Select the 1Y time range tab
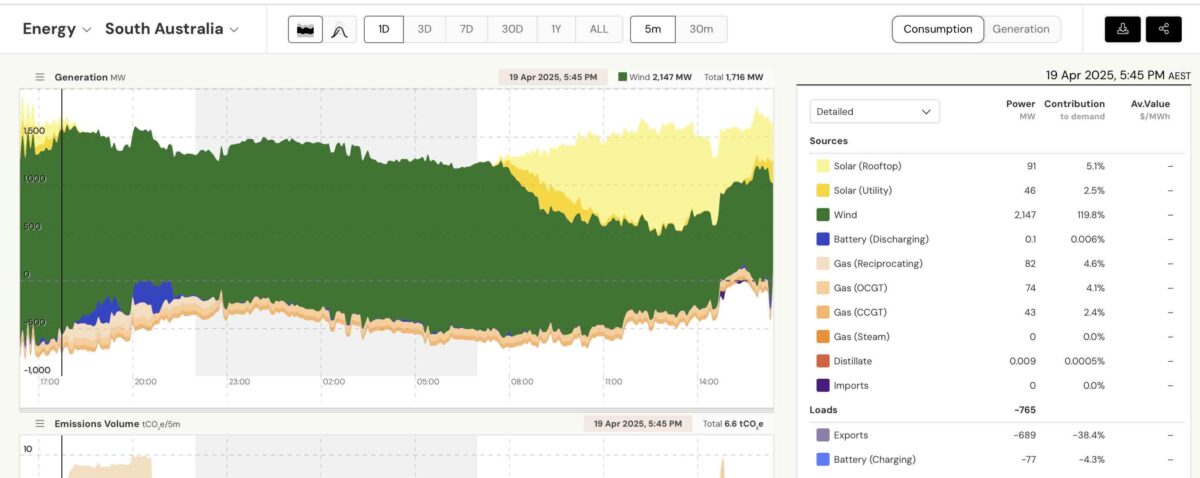This screenshot has width=1200, height=478. coord(556,29)
